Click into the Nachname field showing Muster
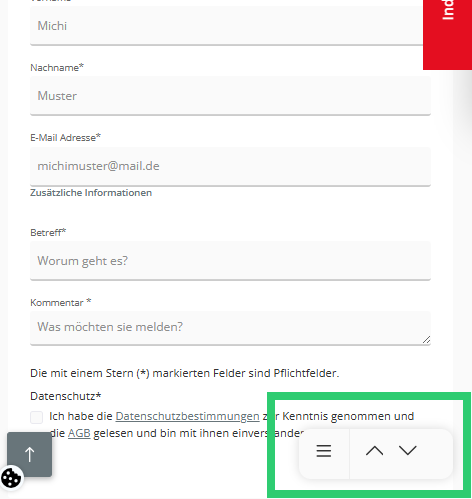 point(230,96)
